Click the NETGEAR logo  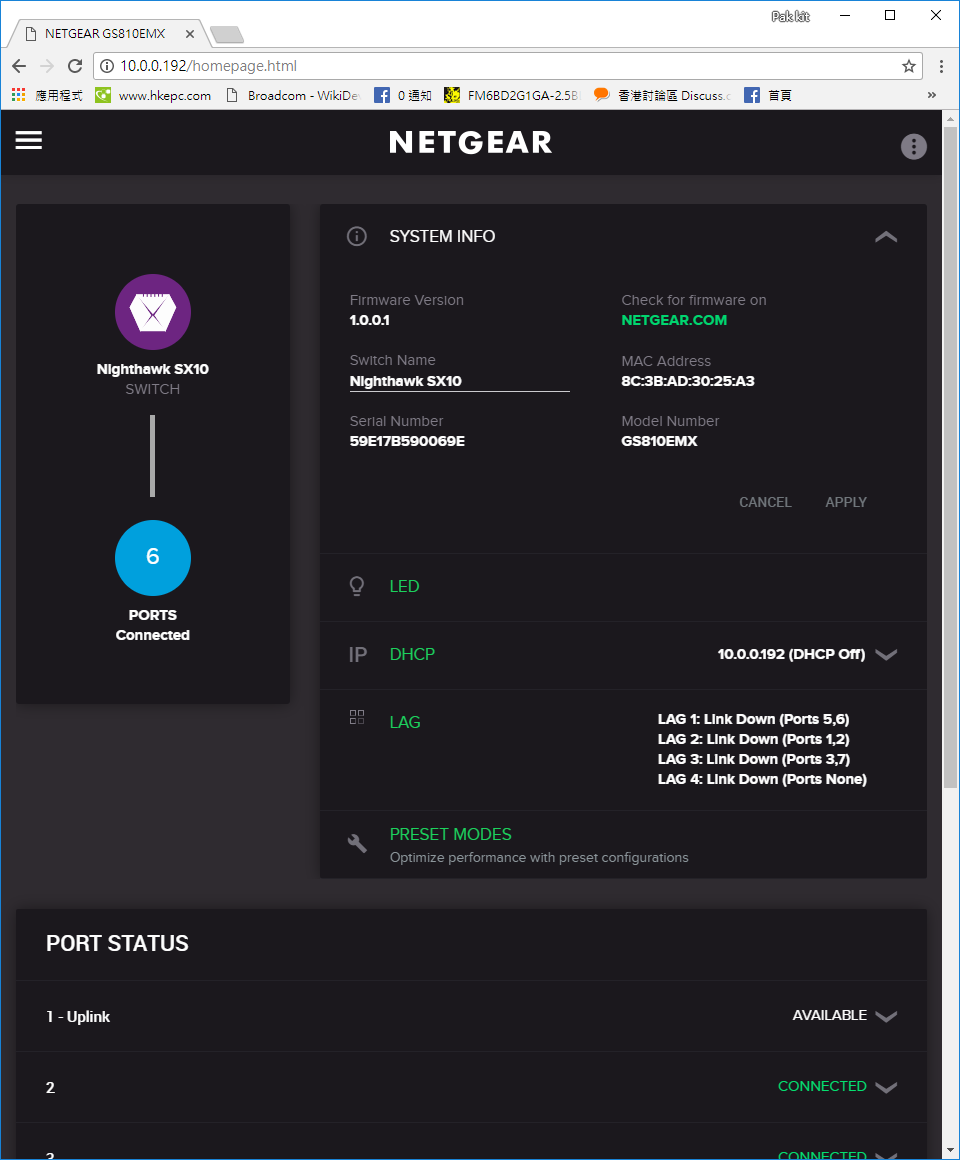click(470, 142)
